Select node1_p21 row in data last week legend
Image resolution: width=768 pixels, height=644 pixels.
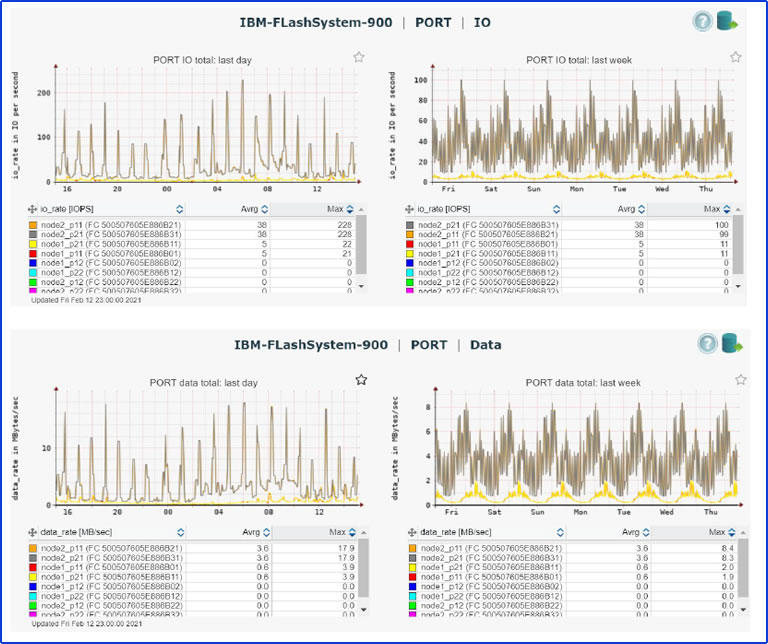pos(572,568)
